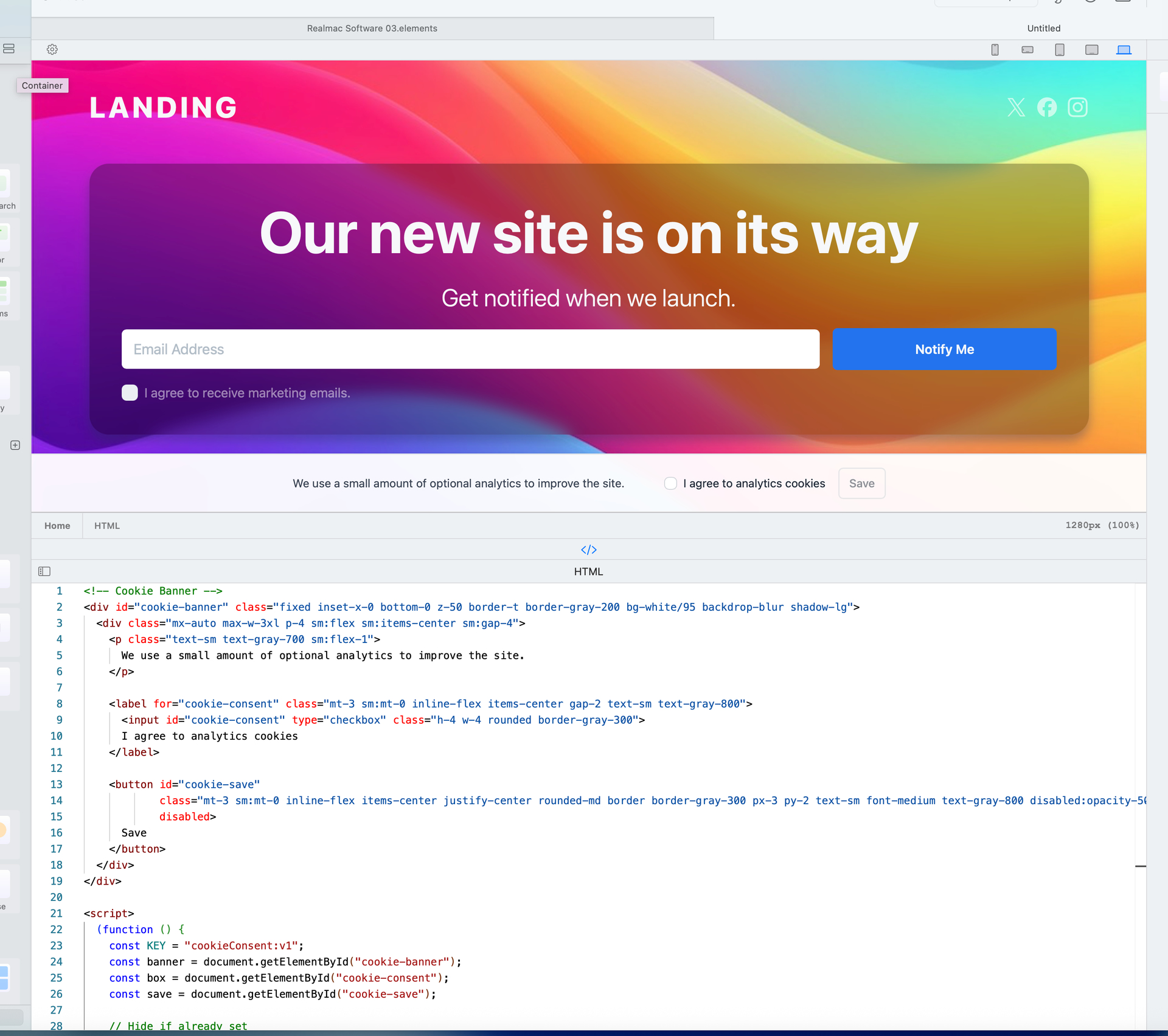Screen dimensions: 1168x1036
Task: Open the Realmac Software 03.elements tab
Action: [x=372, y=29]
